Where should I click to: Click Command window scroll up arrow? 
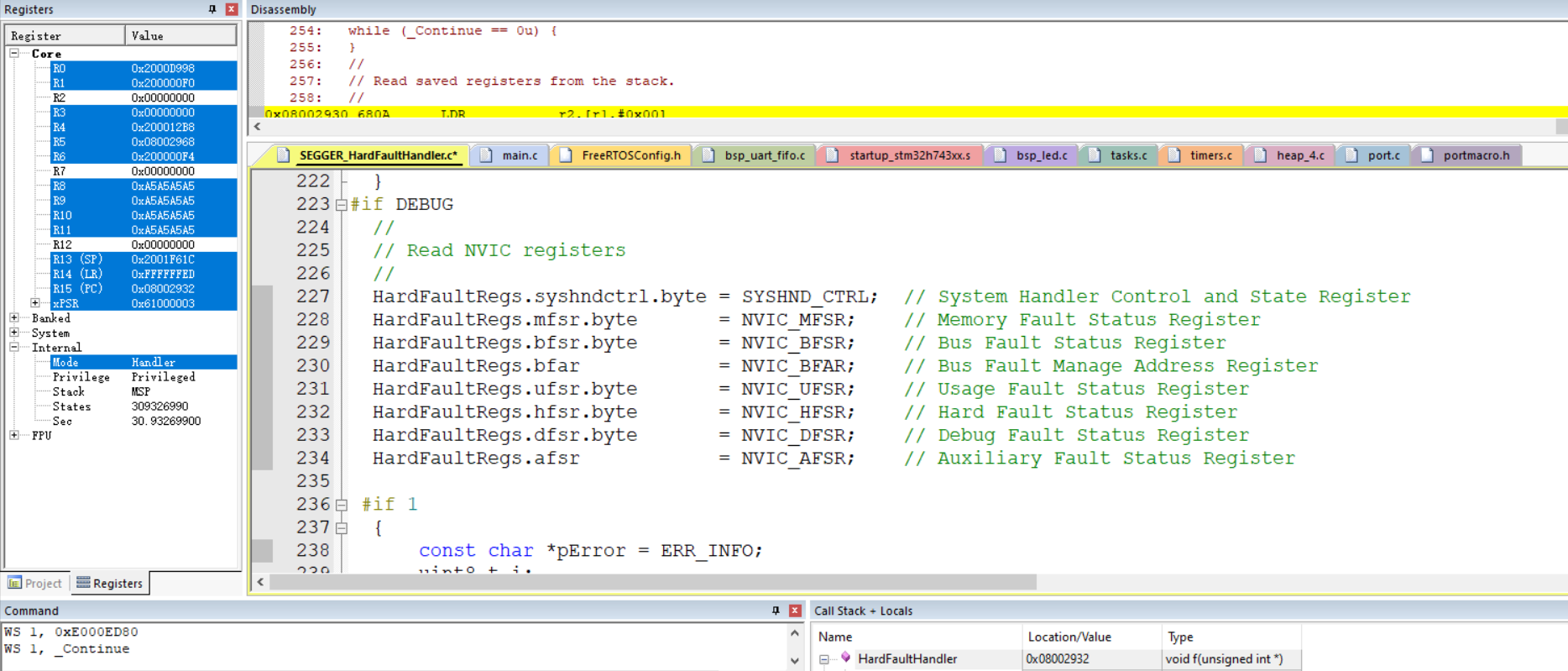(x=794, y=633)
